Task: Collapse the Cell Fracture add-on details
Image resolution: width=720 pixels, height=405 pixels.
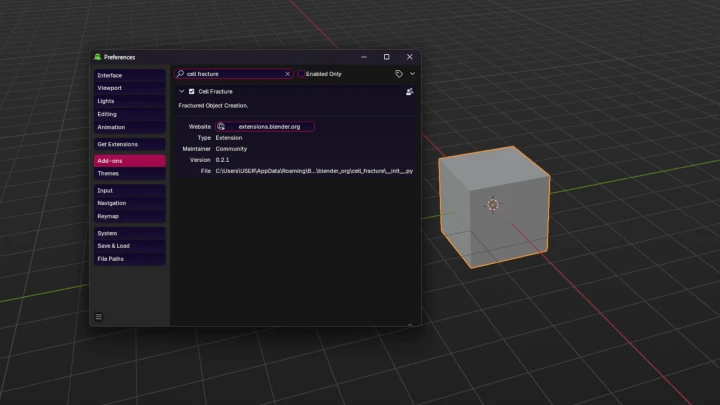Action: coord(182,91)
